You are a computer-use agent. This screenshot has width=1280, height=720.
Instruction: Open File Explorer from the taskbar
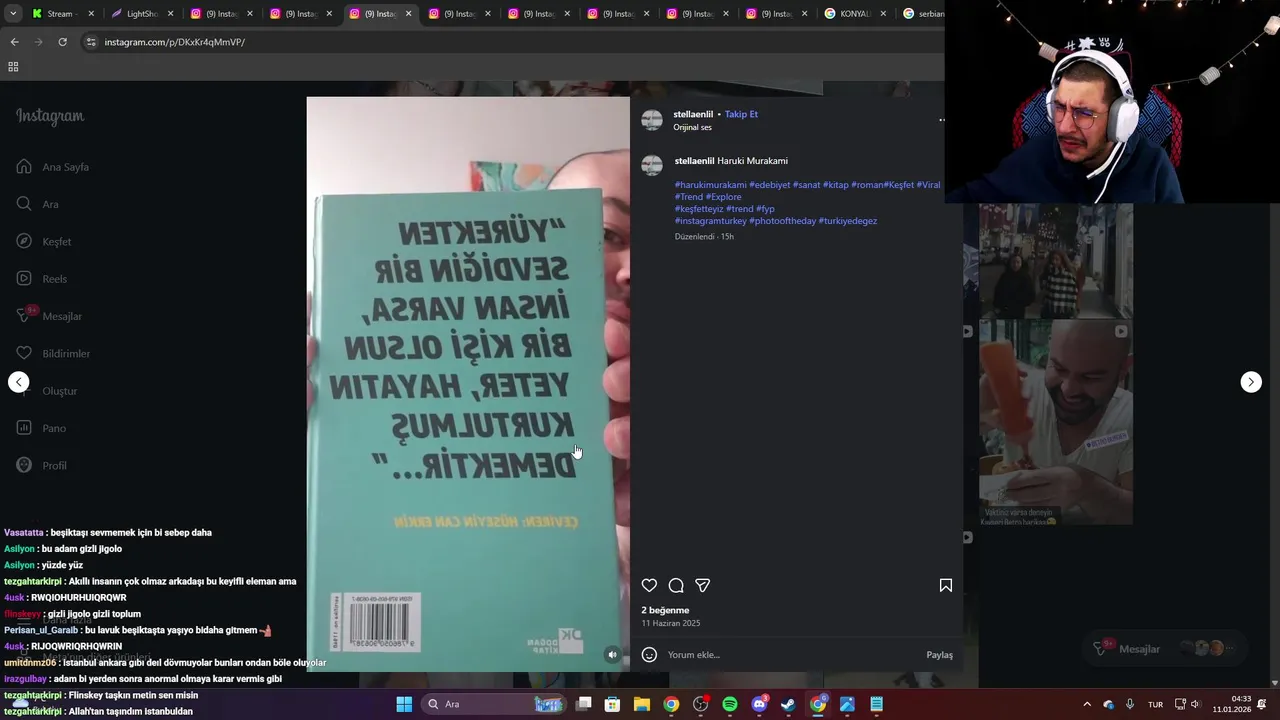pos(642,704)
